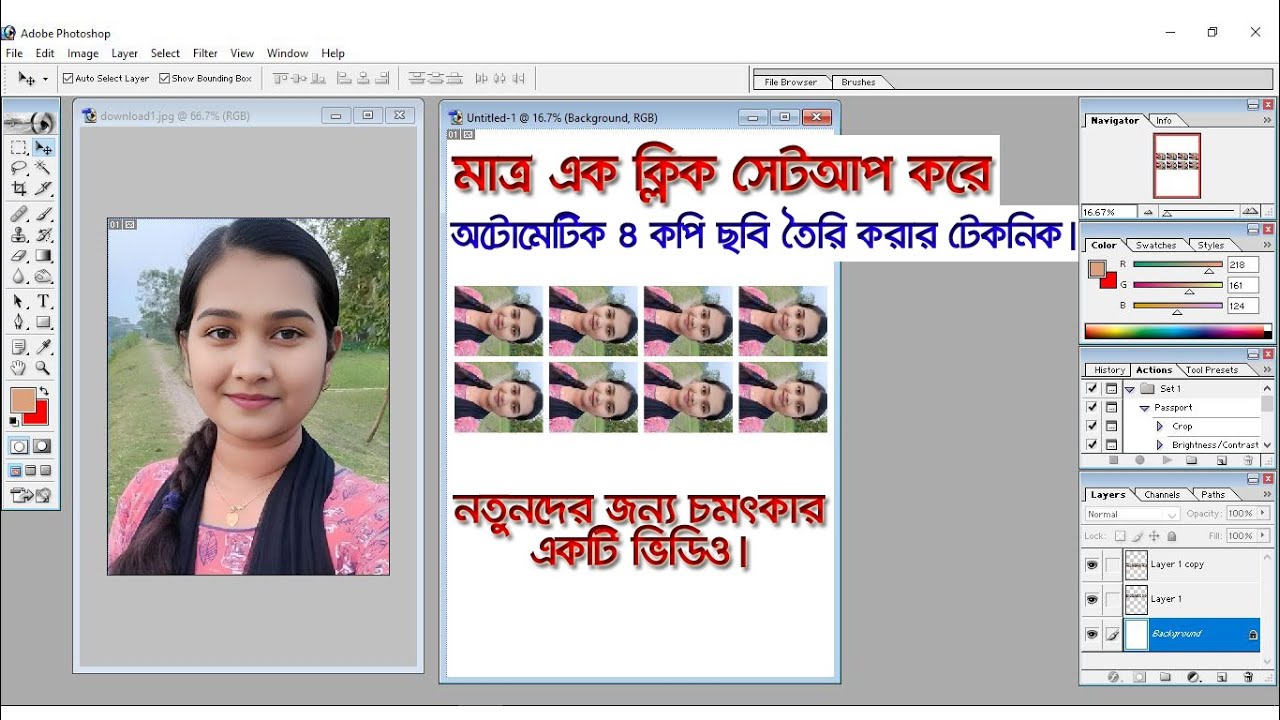The image size is (1280, 720).
Task: Toggle Auto Select Layer checkbox
Action: [68, 78]
